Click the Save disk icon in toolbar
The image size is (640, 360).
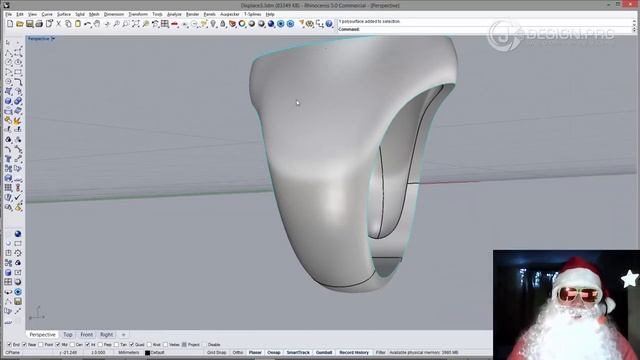29,24
